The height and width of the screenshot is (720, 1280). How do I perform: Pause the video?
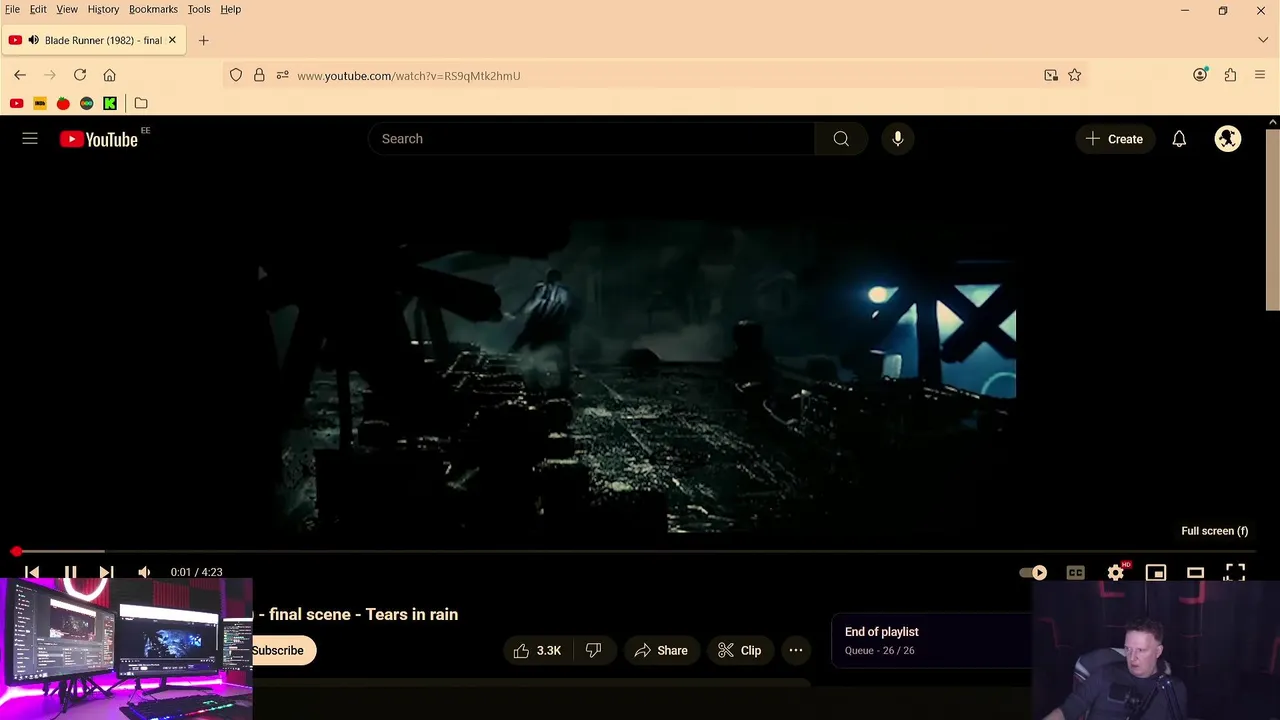(70, 572)
